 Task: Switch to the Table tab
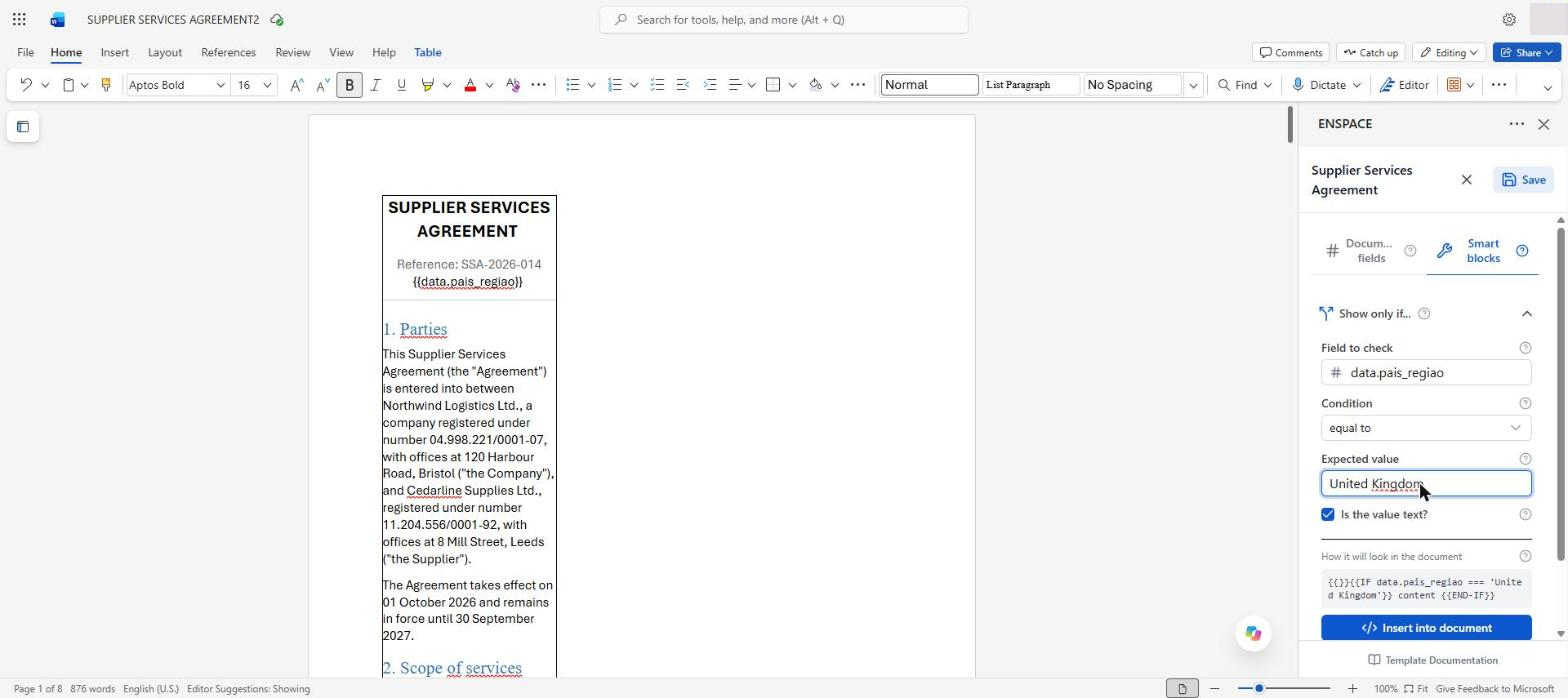click(427, 52)
